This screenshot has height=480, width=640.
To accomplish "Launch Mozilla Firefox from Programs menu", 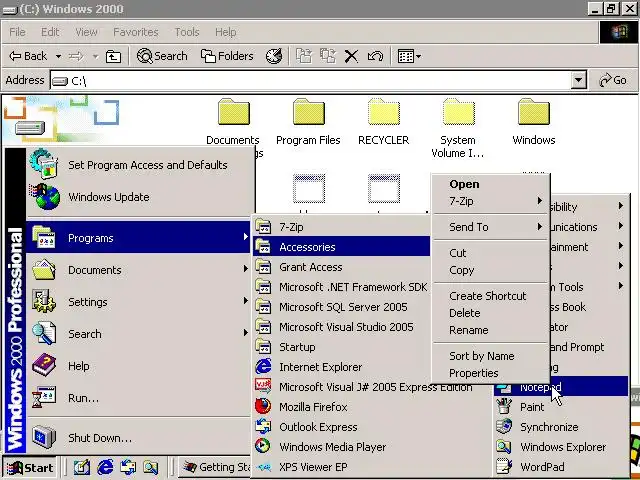I will coord(371,407).
